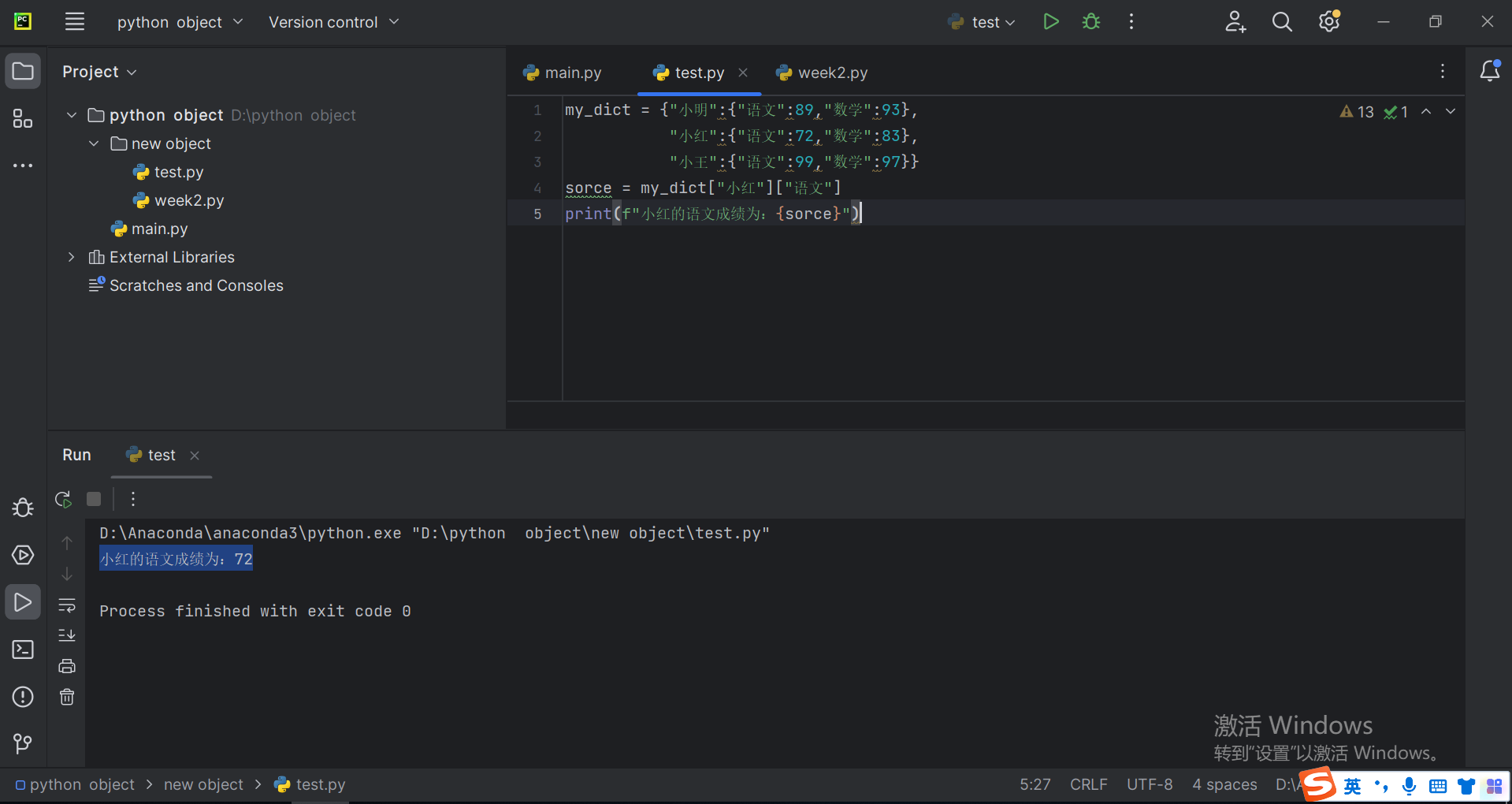Click python object breadcrumb in status bar

tap(75, 784)
